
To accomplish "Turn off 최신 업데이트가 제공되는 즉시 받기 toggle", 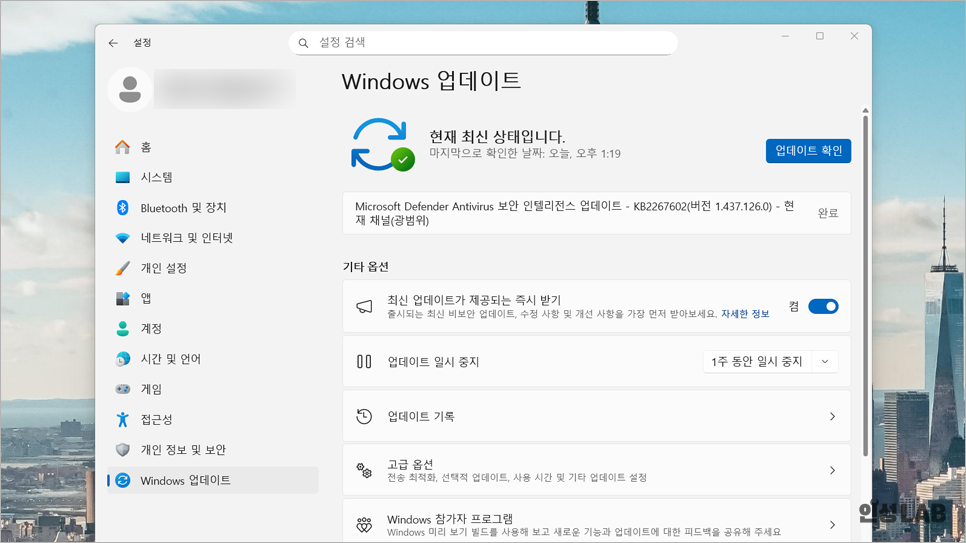I will coord(823,306).
